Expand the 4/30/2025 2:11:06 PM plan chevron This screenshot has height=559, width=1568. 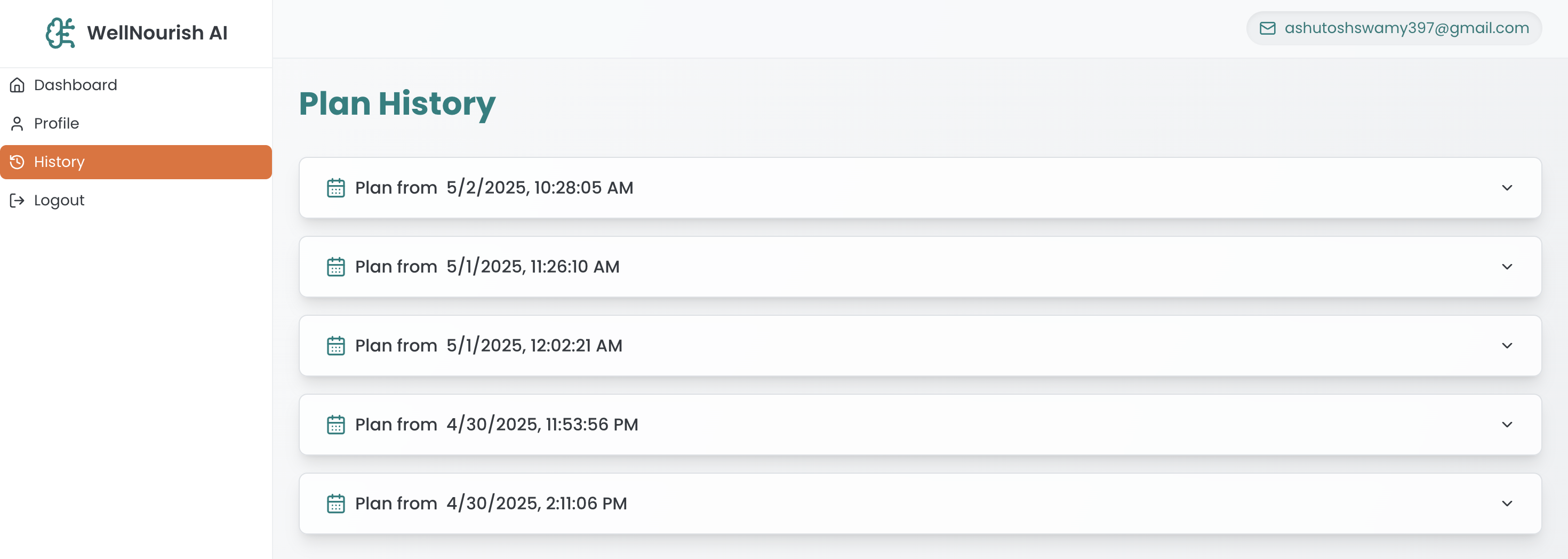tap(1507, 504)
